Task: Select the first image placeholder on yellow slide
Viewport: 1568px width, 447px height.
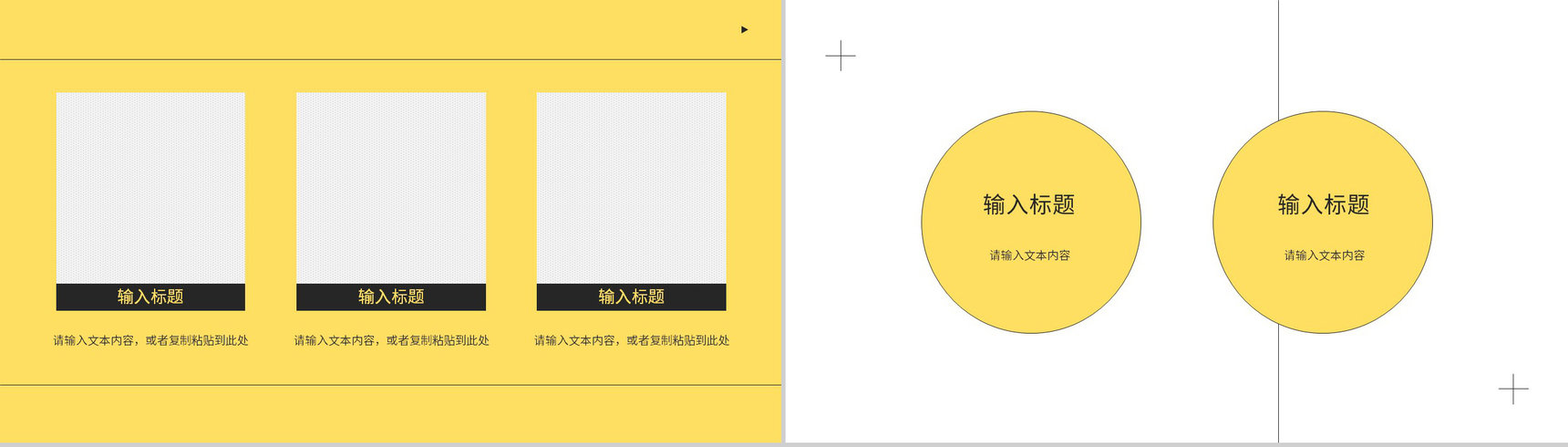Action: 150,188
